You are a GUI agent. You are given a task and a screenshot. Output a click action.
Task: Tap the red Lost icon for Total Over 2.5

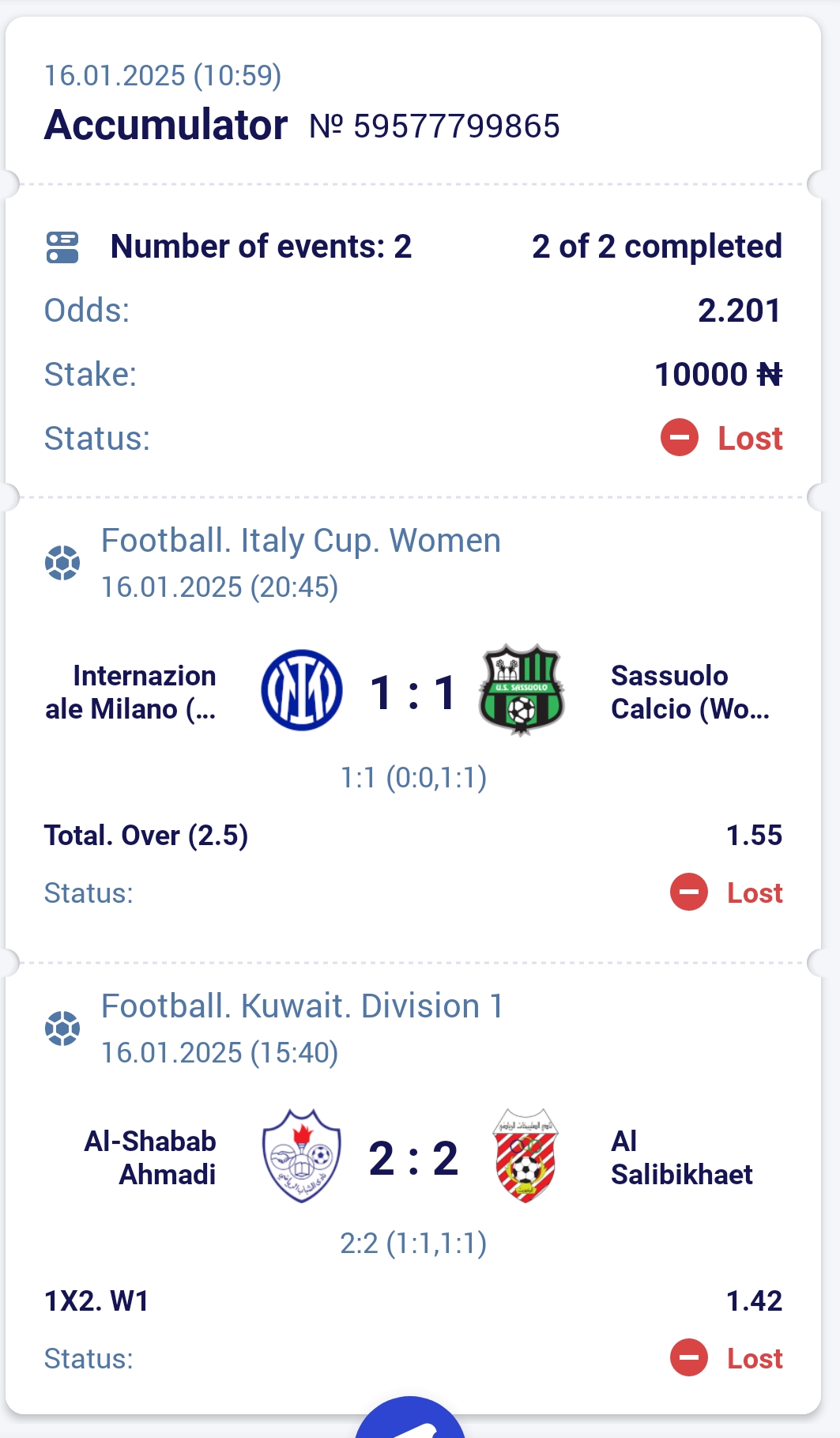[x=689, y=893]
